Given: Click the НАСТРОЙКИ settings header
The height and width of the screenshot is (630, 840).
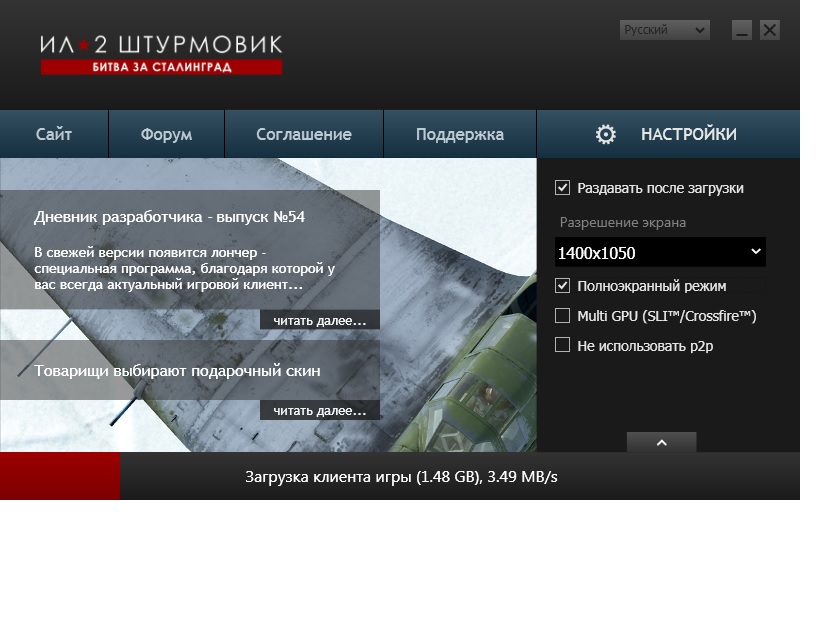Looking at the screenshot, I should point(668,134).
